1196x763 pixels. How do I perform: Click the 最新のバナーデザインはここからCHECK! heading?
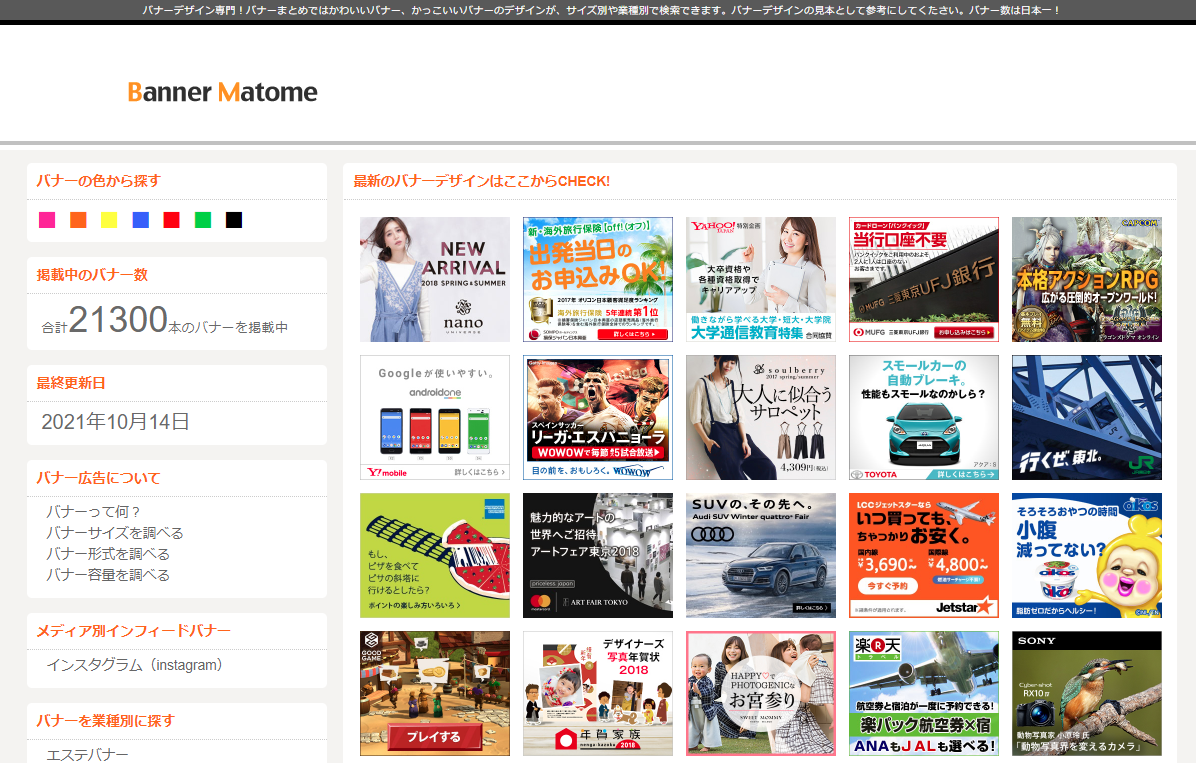pyautogui.click(x=481, y=182)
